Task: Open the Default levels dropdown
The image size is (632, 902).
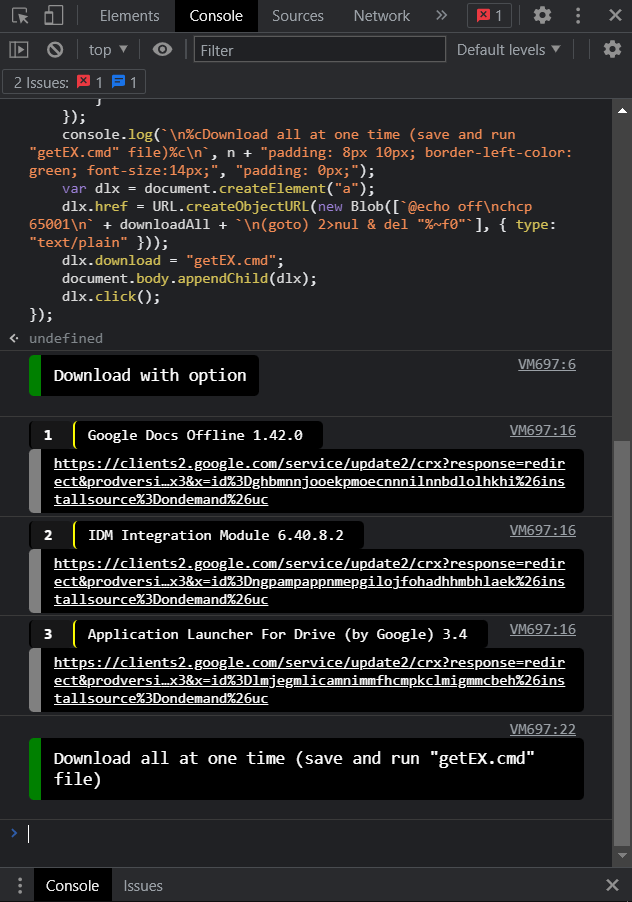Action: pos(509,50)
